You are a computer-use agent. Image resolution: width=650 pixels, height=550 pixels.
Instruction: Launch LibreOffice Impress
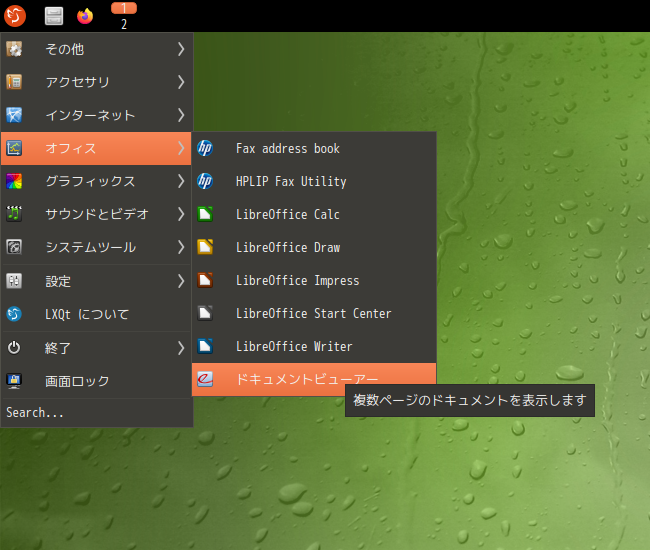314,280
